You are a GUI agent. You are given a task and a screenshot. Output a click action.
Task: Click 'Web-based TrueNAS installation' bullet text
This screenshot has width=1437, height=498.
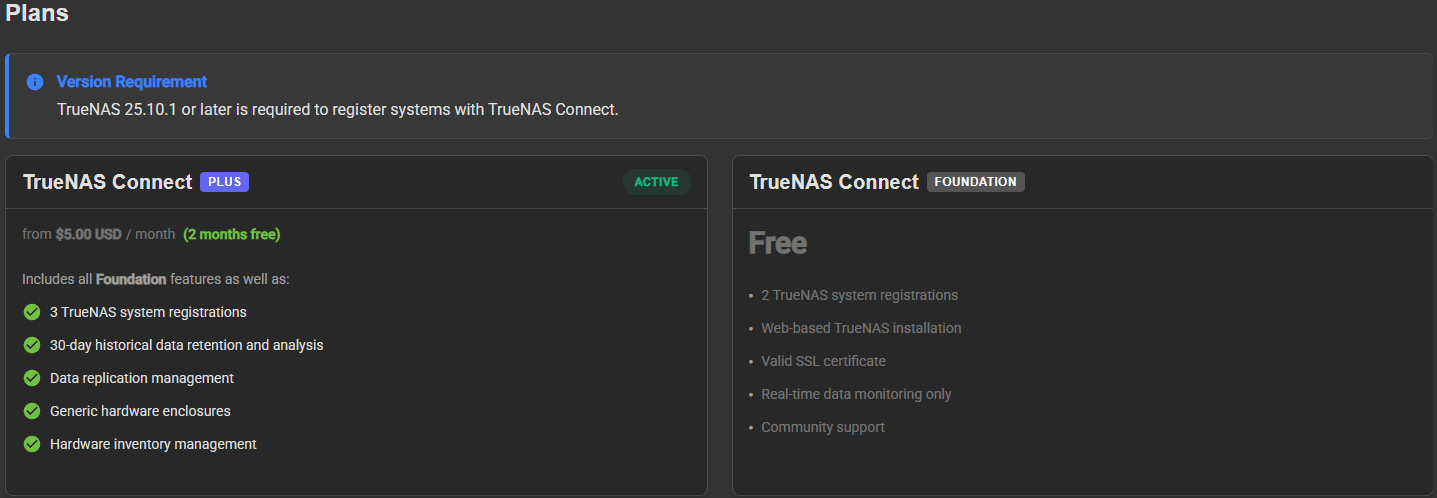[861, 328]
